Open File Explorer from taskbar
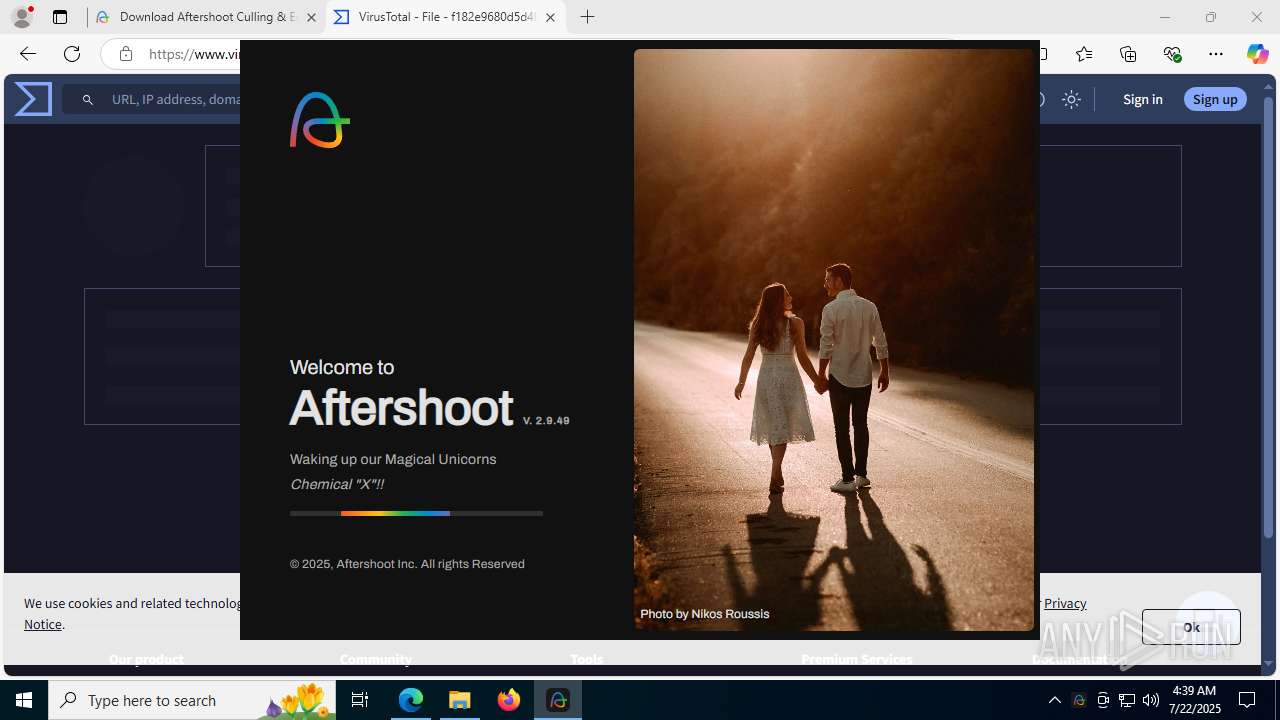This screenshot has width=1280, height=720. (x=460, y=700)
